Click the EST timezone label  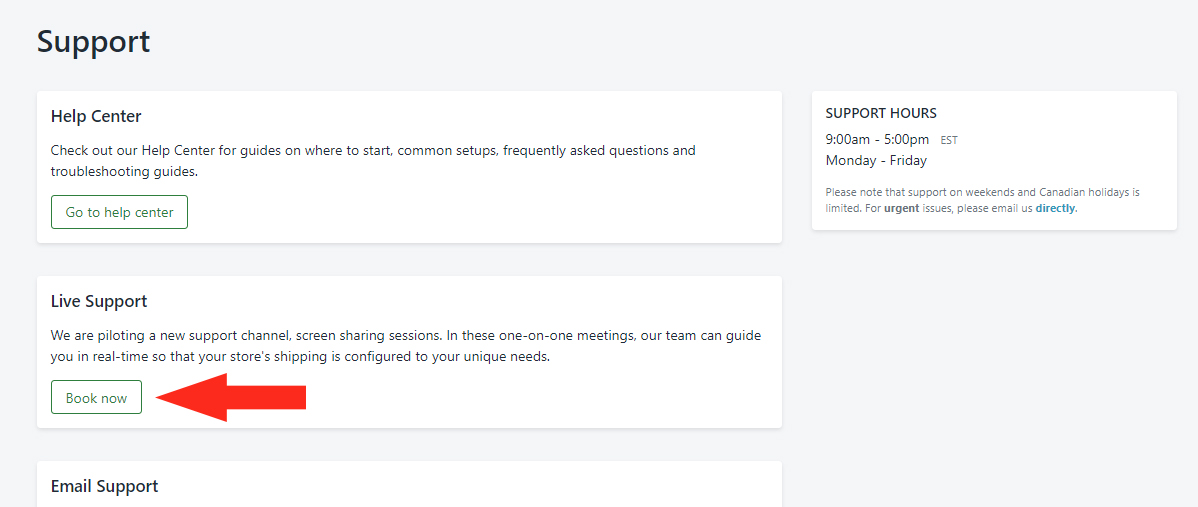949,140
